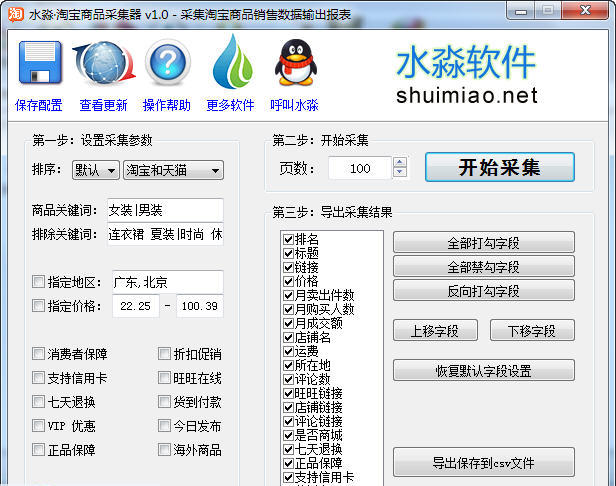Click the 导出保存到csv文件 button
Screen dimensions: 616x486
pos(484,462)
